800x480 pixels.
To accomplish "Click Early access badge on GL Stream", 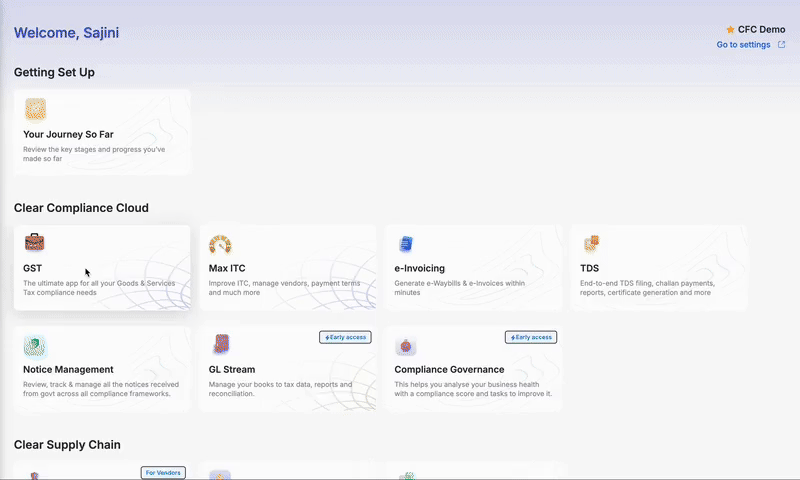I will [345, 337].
